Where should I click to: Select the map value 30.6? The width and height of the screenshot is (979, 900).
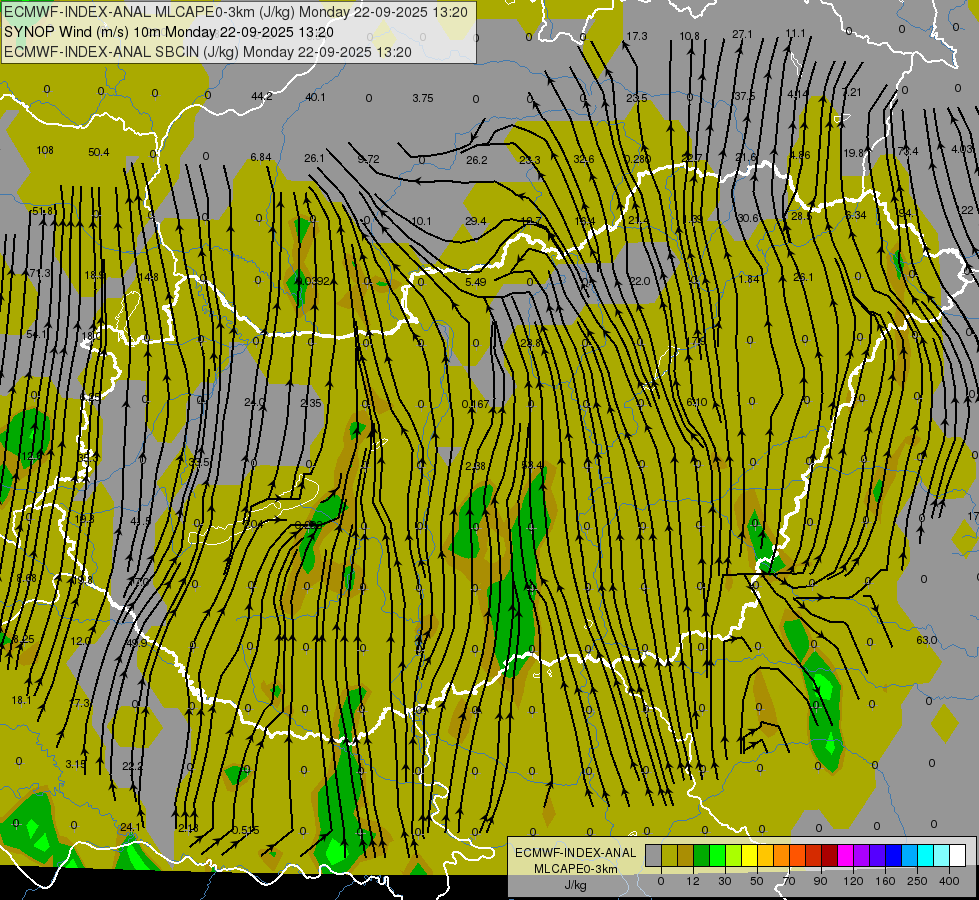point(748,218)
